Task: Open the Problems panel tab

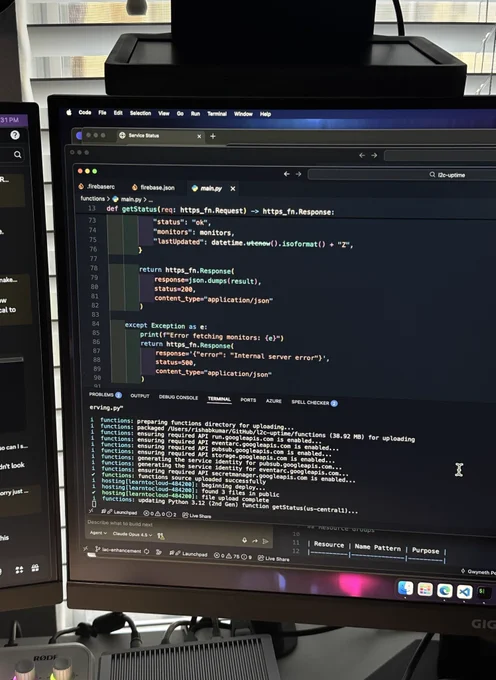Action: [x=105, y=395]
